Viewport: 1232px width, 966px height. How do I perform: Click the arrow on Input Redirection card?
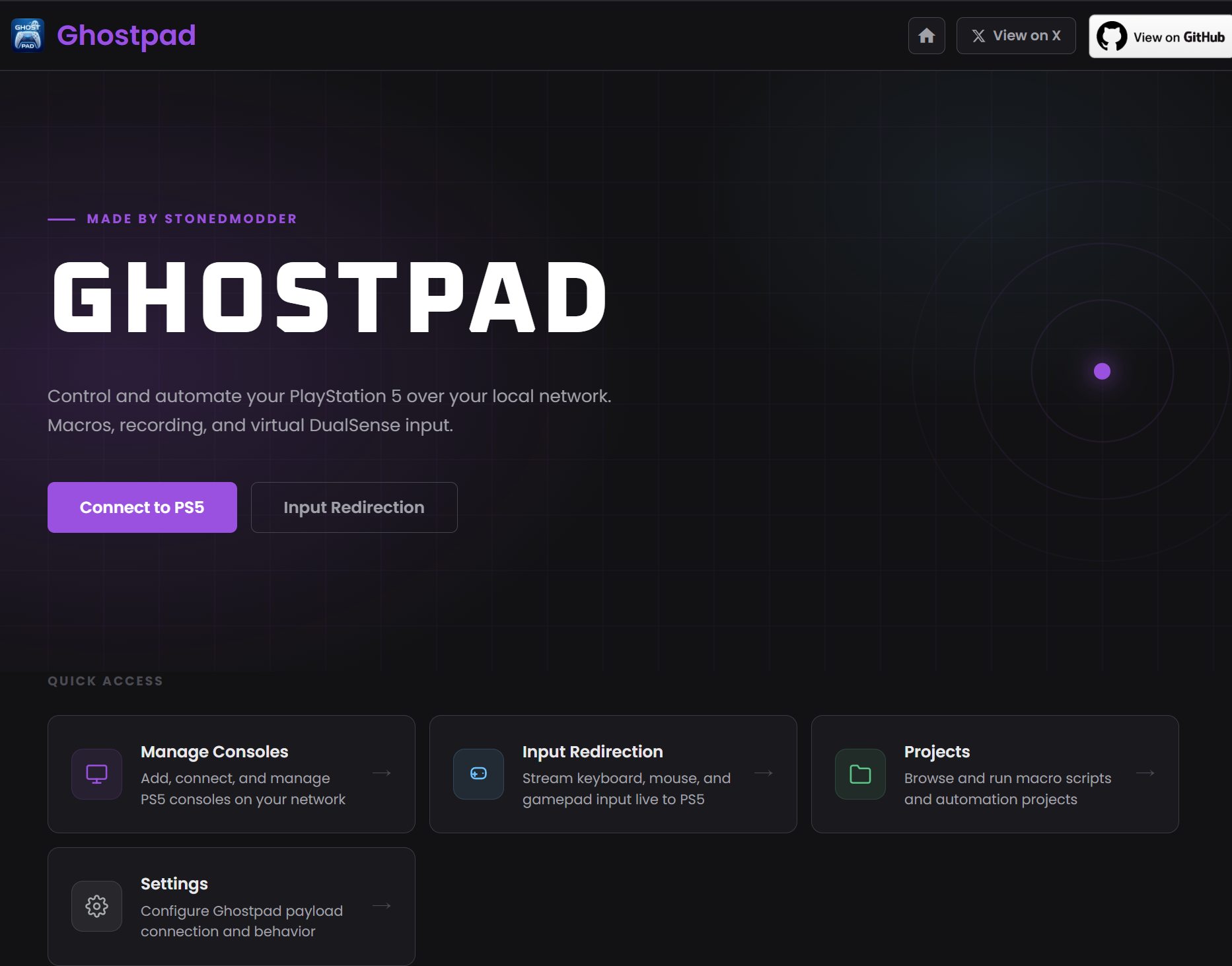[x=764, y=773]
